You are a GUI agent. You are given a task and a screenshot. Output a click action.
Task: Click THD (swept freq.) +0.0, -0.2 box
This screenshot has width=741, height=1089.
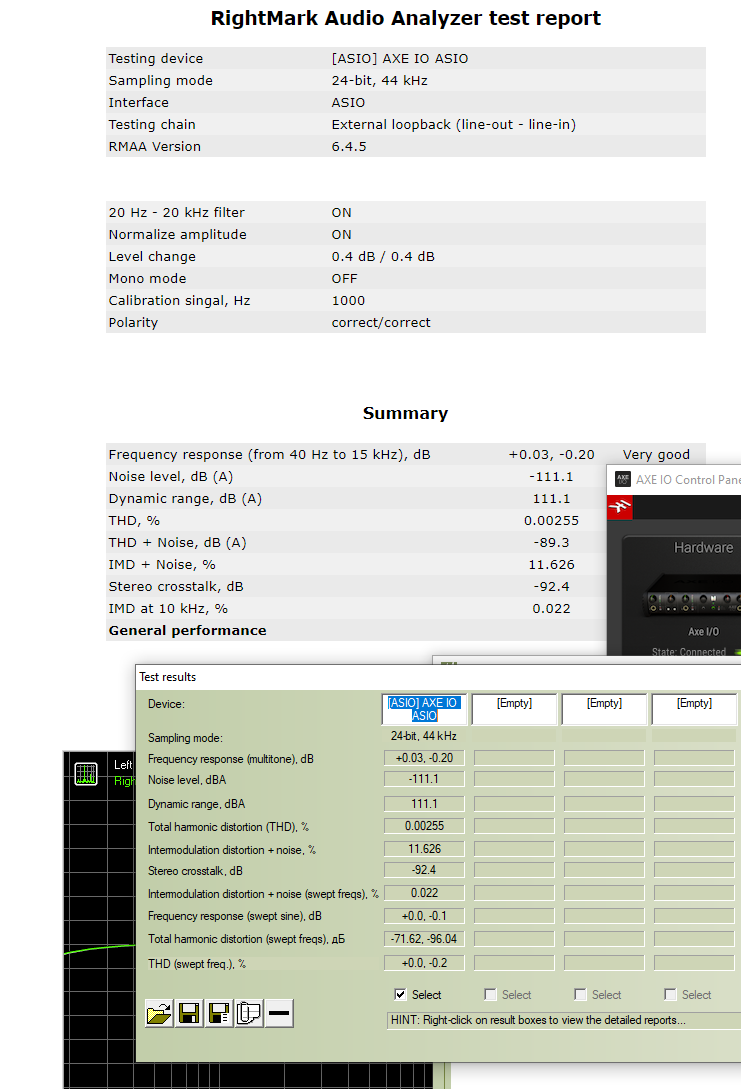(x=424, y=963)
